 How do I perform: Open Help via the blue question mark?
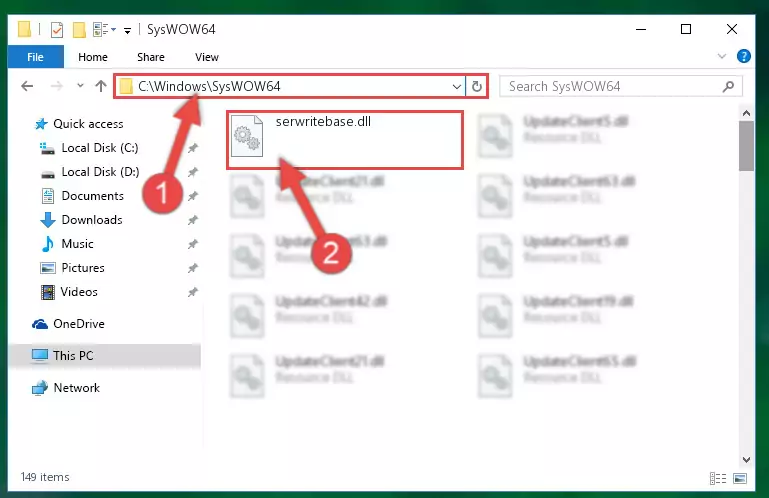click(x=743, y=56)
